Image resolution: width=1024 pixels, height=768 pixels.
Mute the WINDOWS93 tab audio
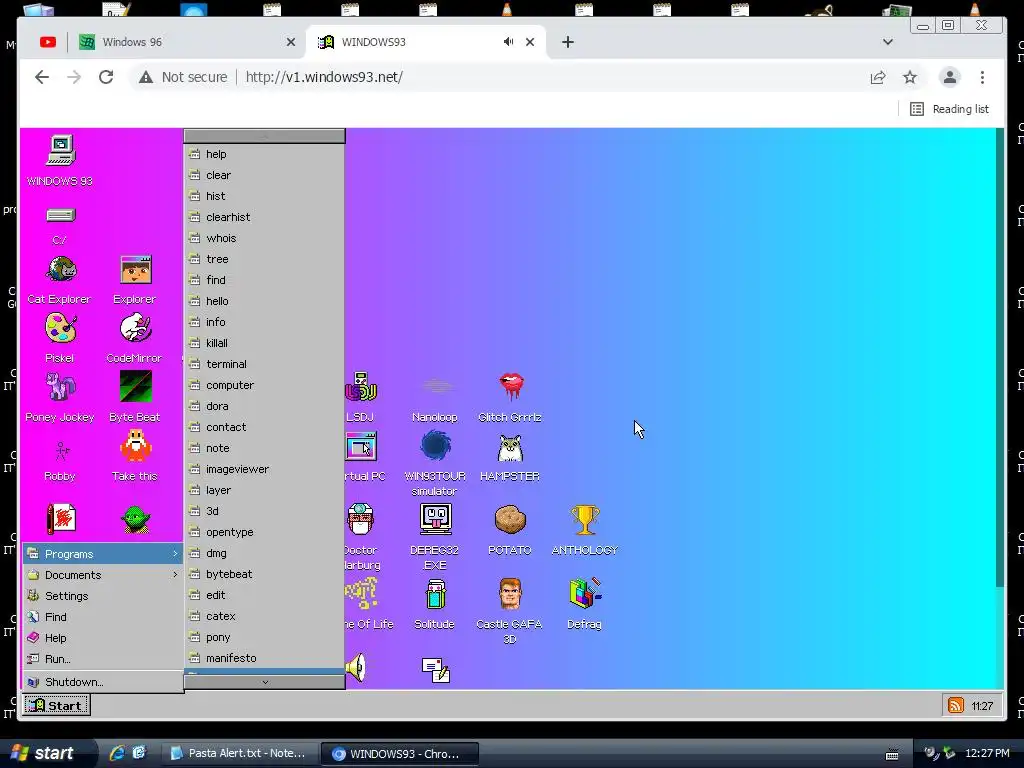[x=508, y=42]
